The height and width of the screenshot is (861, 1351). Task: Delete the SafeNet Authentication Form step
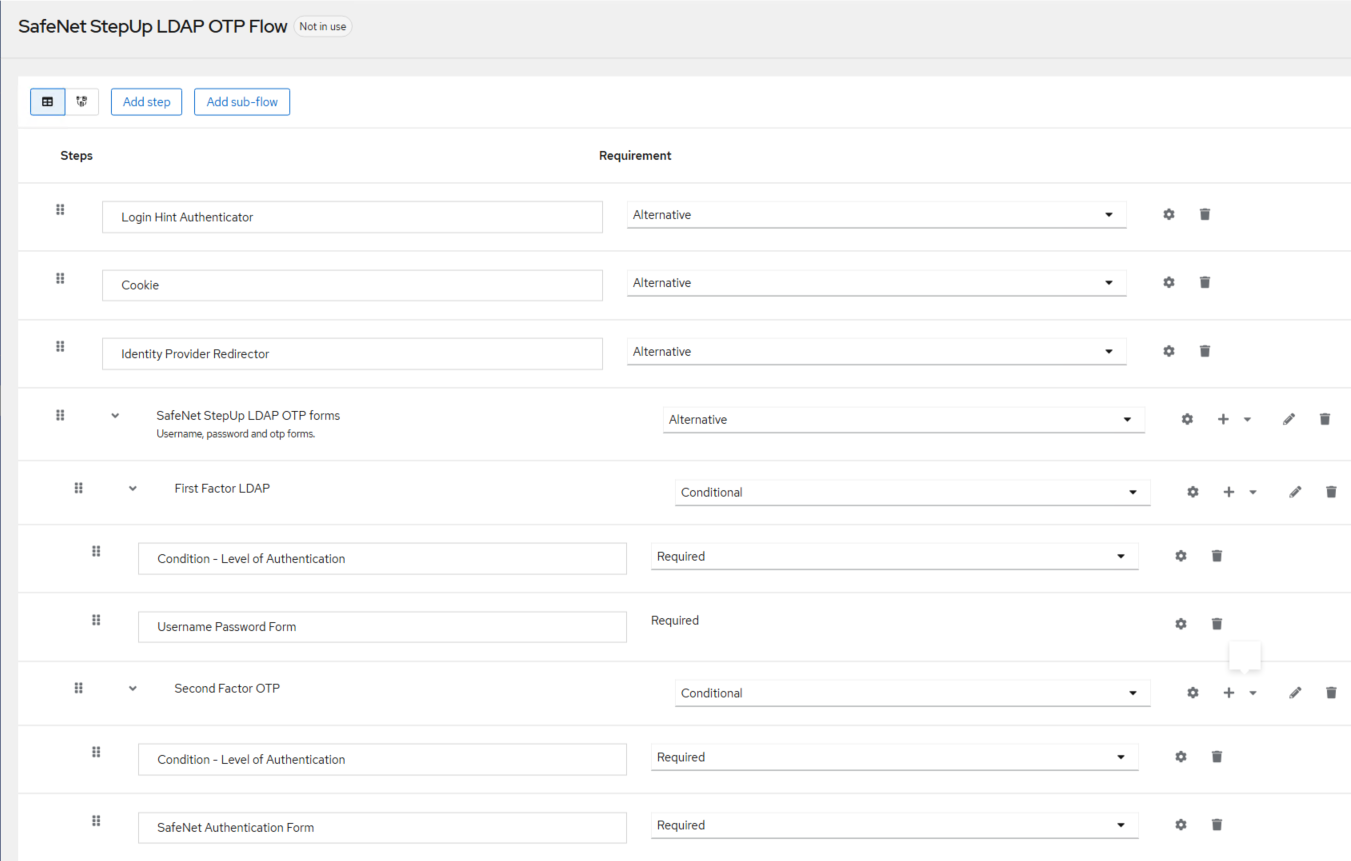click(x=1216, y=825)
